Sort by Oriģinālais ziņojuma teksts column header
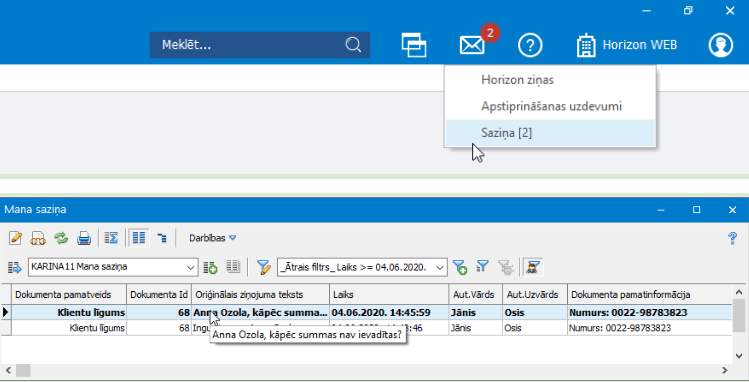Image resolution: width=749 pixels, height=382 pixels. click(260, 294)
